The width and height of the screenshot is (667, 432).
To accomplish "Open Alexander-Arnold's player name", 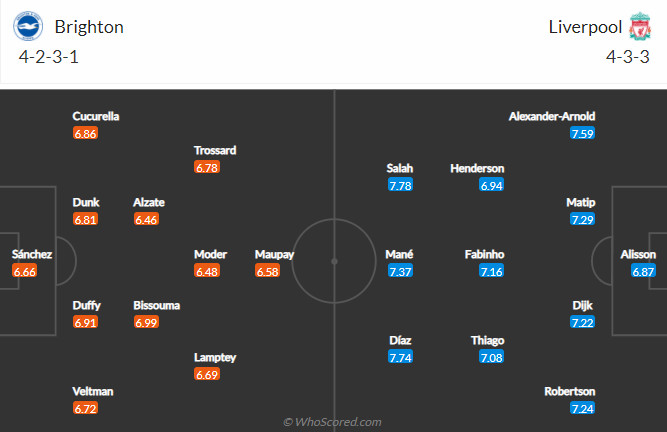I will 552,117.
